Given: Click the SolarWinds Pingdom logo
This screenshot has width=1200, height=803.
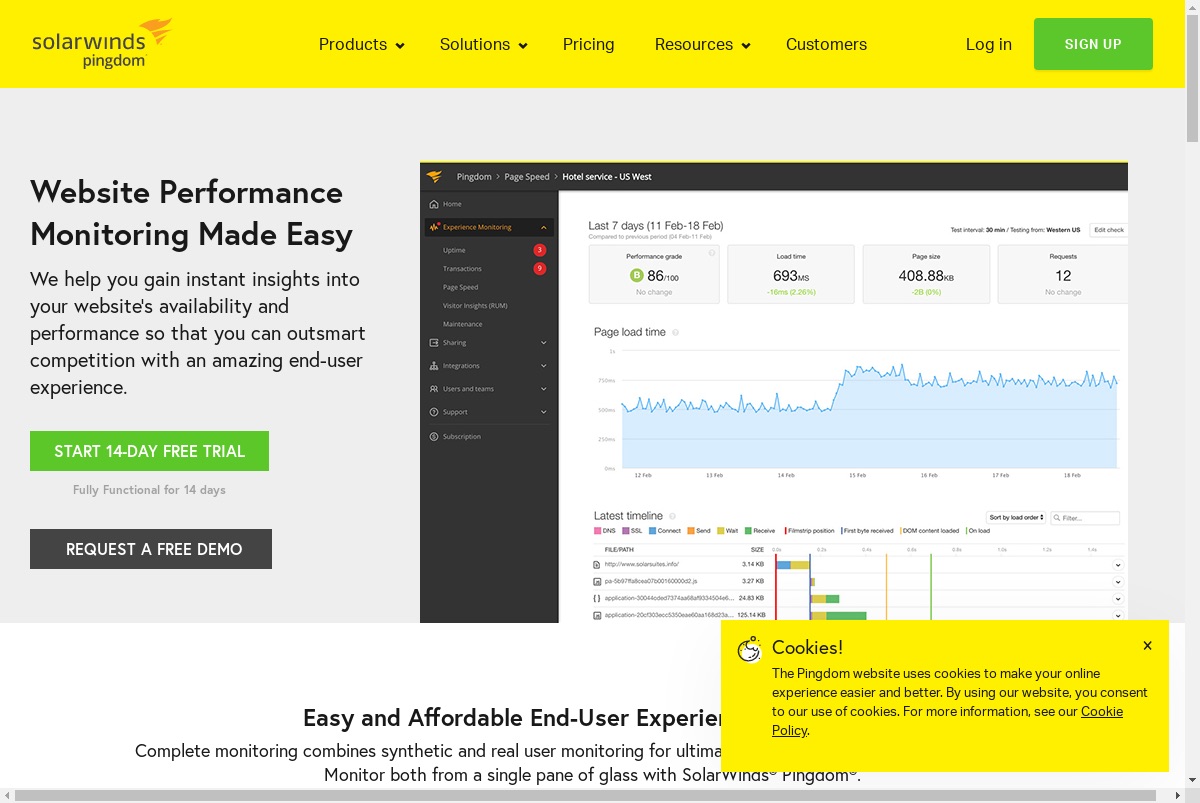Looking at the screenshot, I should pyautogui.click(x=101, y=44).
